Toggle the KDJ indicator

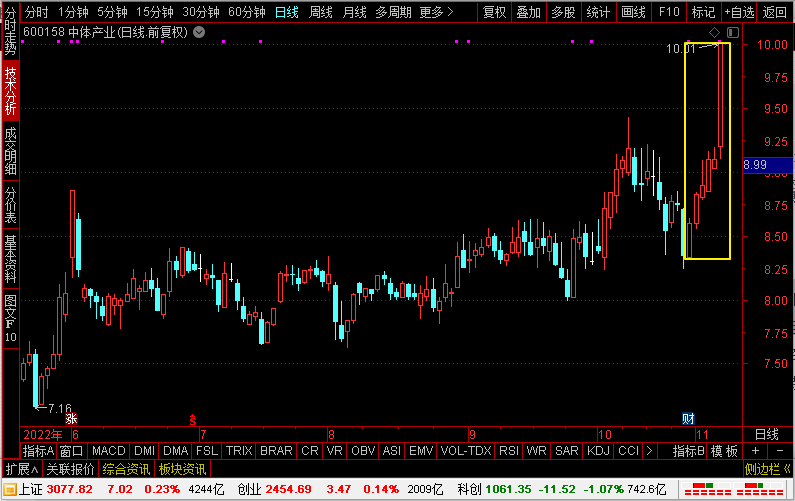tap(597, 451)
